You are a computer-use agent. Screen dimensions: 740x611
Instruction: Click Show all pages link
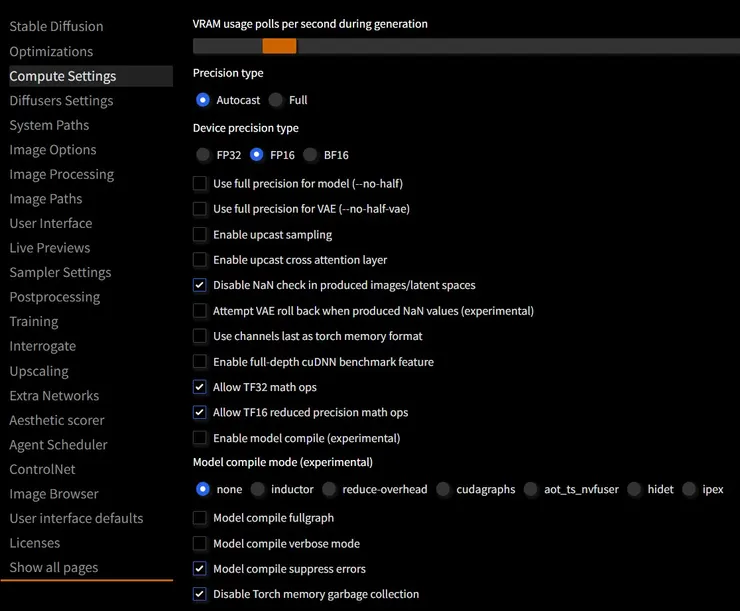[x=54, y=567]
